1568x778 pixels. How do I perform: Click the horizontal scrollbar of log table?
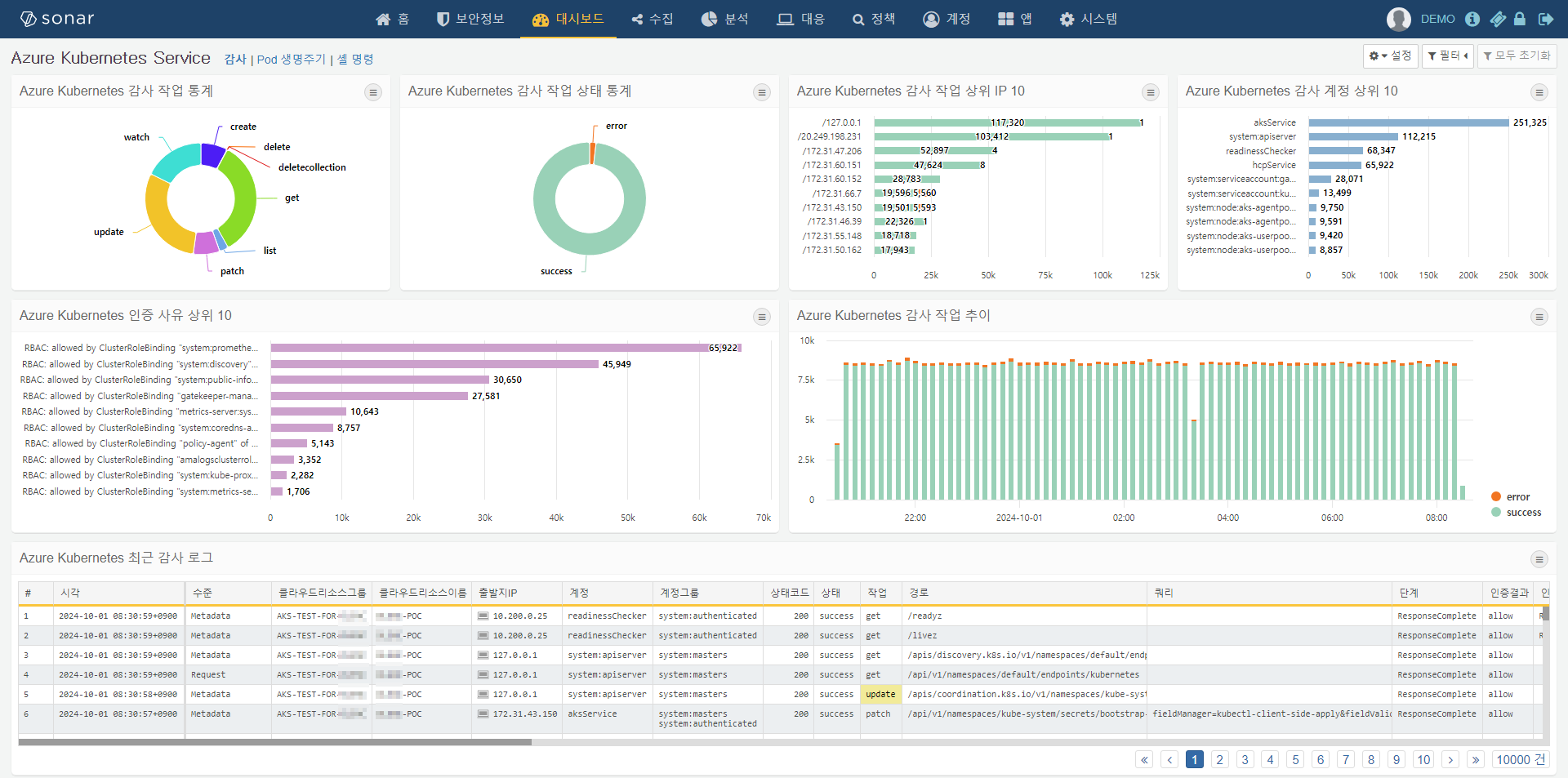pyautogui.click(x=274, y=742)
